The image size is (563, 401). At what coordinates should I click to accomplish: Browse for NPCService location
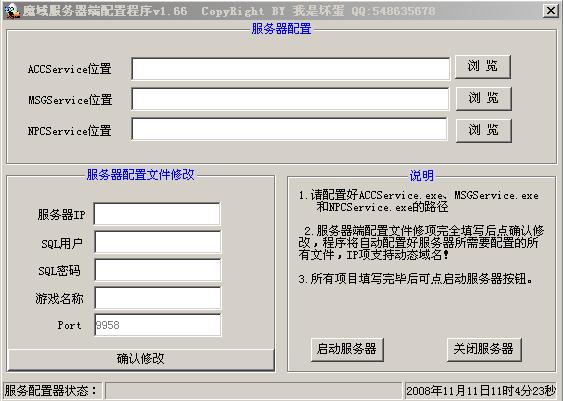[483, 130]
